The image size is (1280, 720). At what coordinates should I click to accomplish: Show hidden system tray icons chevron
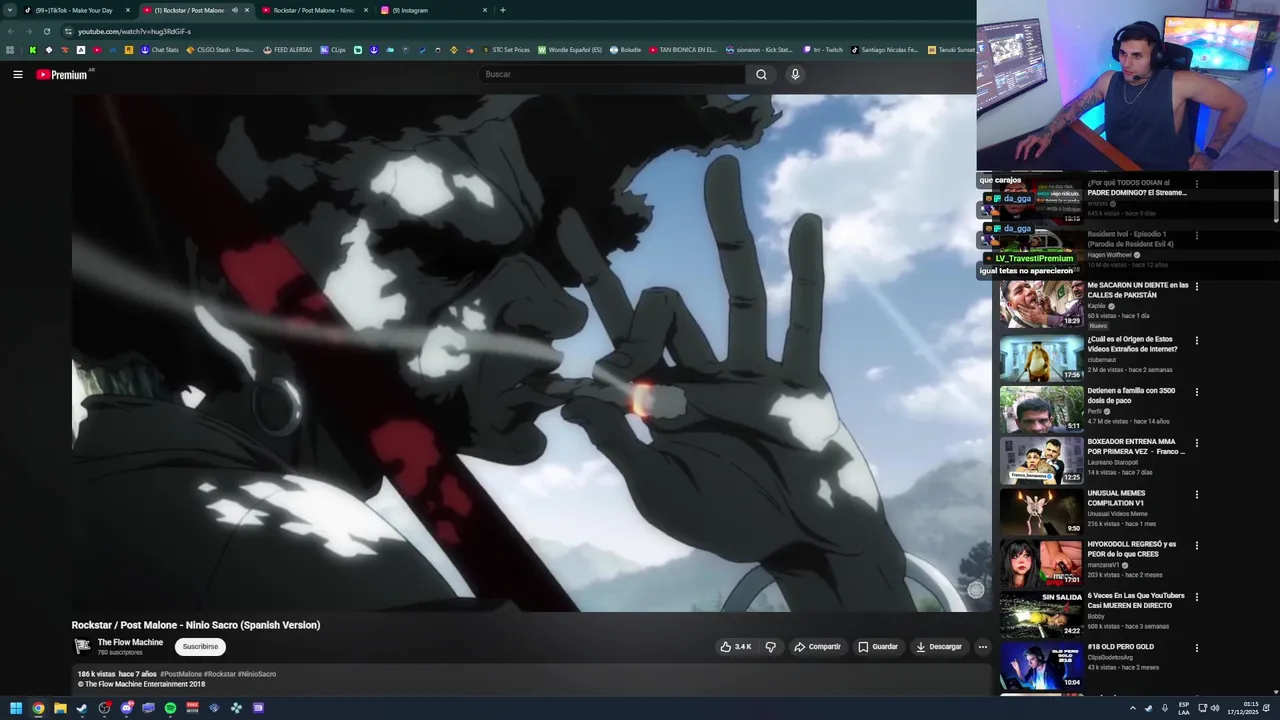click(1132, 708)
